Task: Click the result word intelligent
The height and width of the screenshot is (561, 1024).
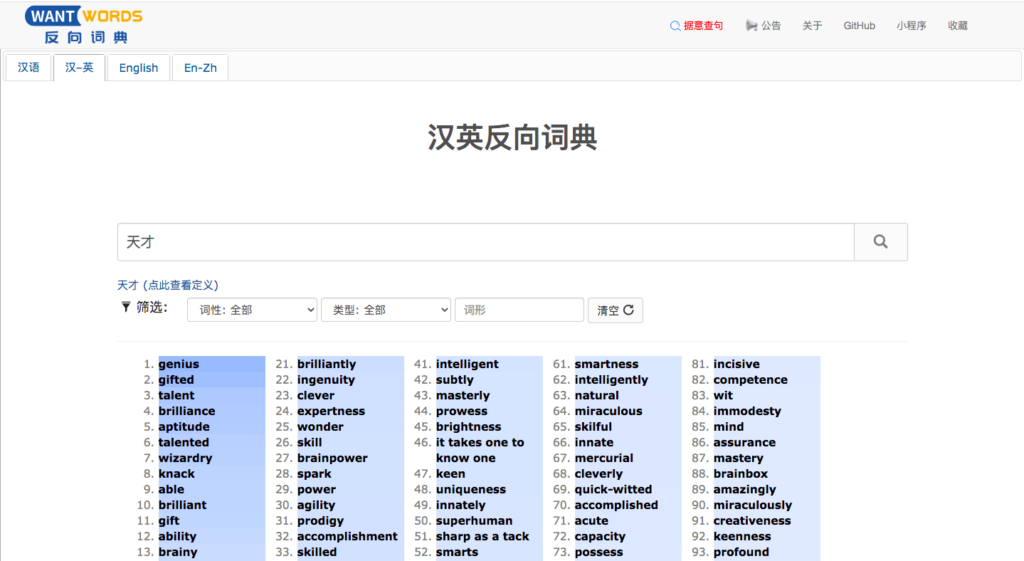Action: click(467, 364)
